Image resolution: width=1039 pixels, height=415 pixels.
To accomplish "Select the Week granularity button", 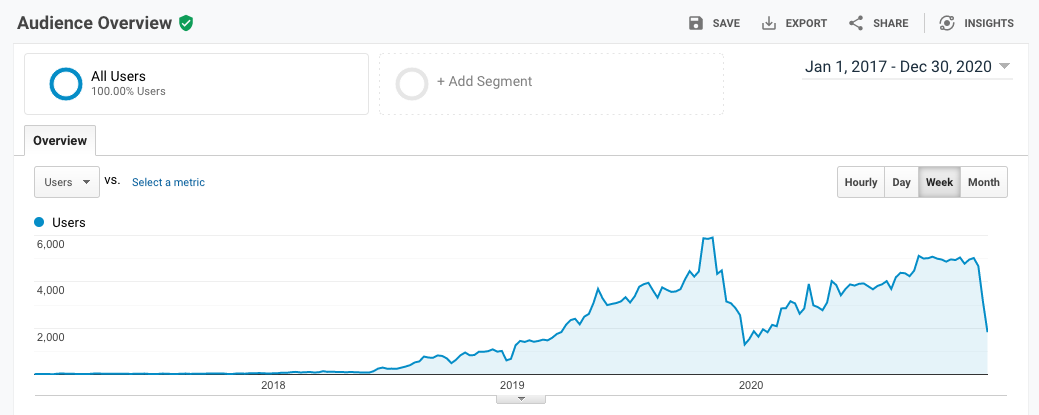I will (940, 182).
